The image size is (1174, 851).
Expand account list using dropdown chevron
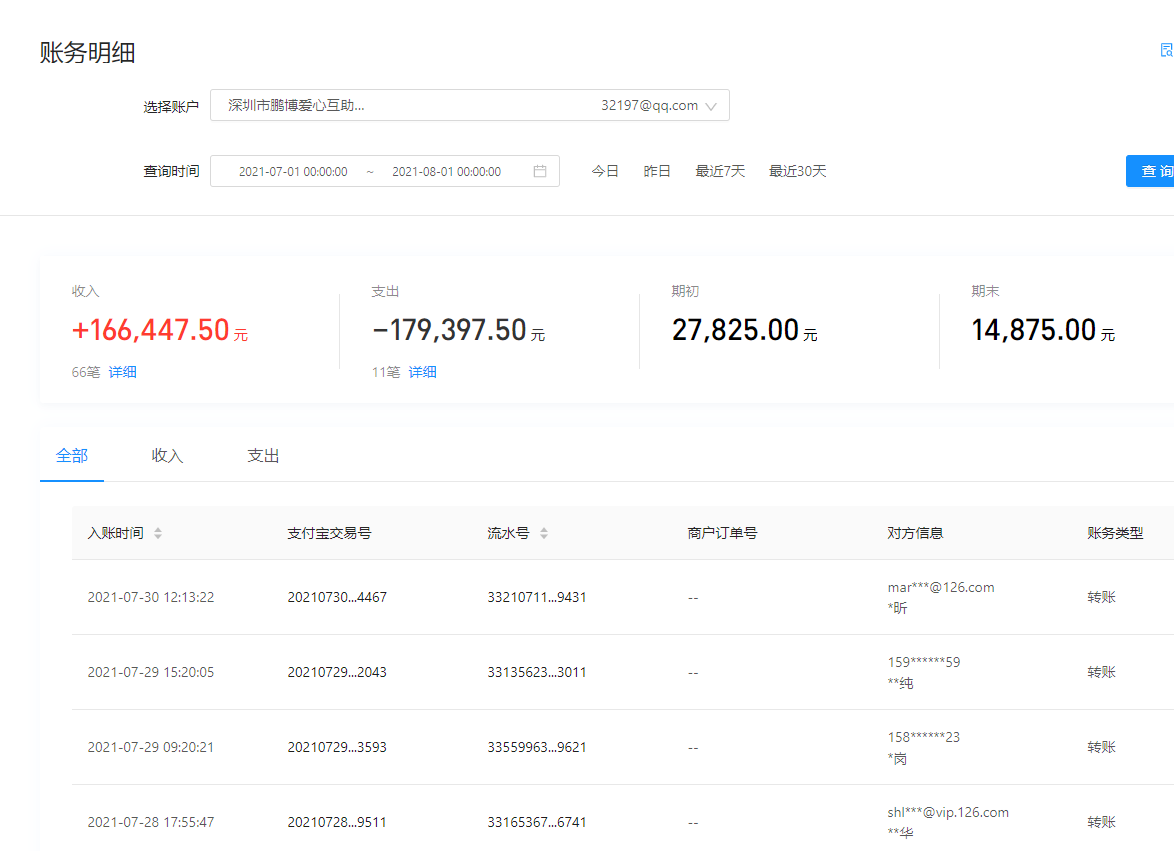point(711,106)
